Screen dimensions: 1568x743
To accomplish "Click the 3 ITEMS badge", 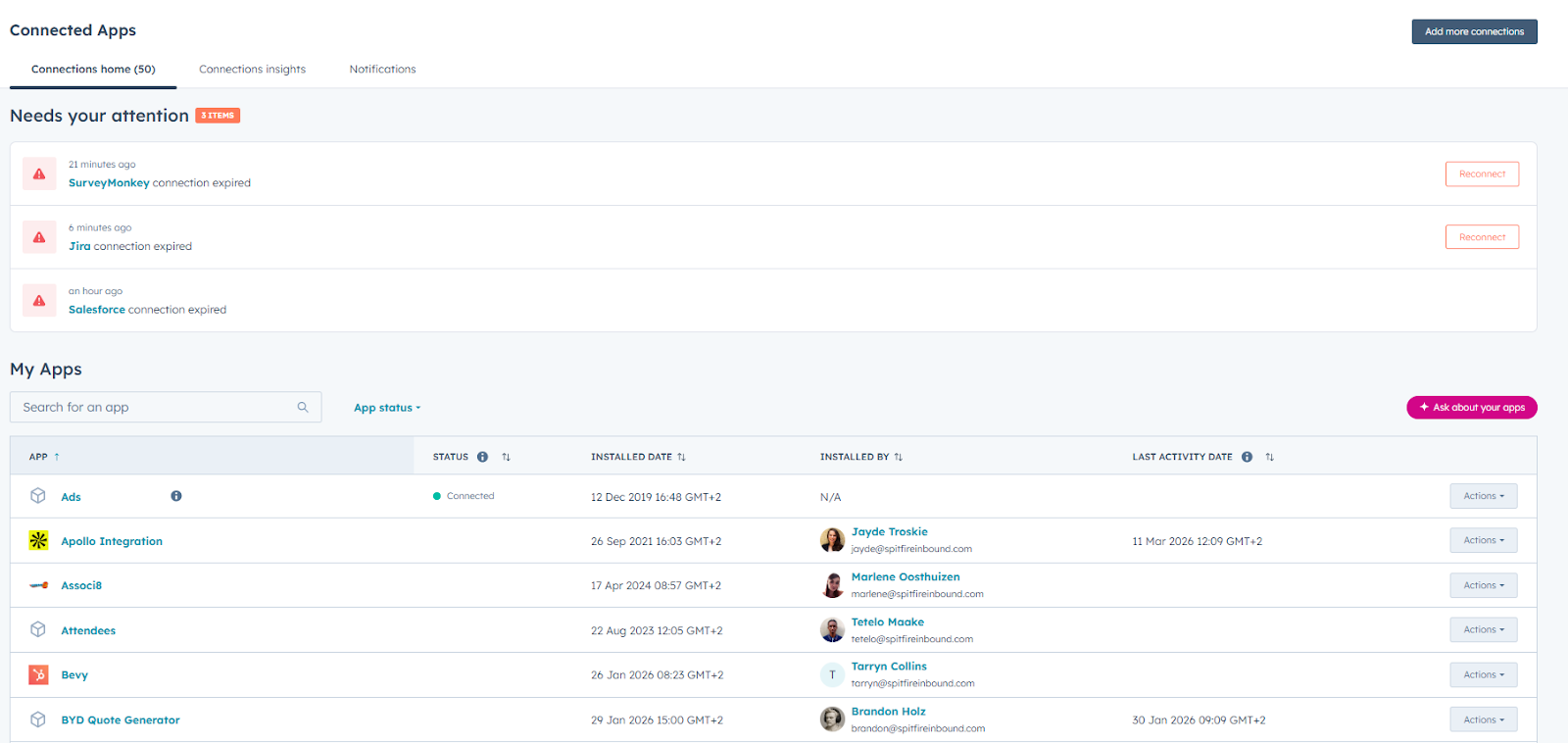I will 218,116.
